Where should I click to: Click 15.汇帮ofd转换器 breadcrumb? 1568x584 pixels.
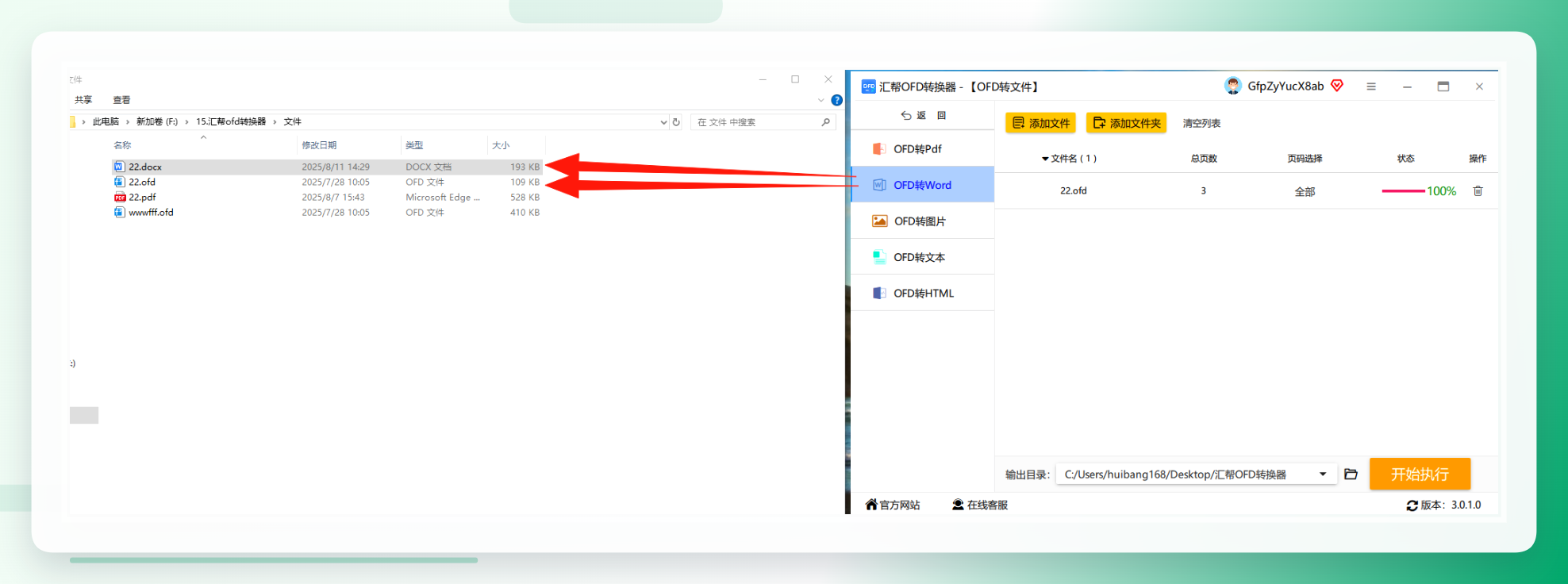pyautogui.click(x=231, y=121)
